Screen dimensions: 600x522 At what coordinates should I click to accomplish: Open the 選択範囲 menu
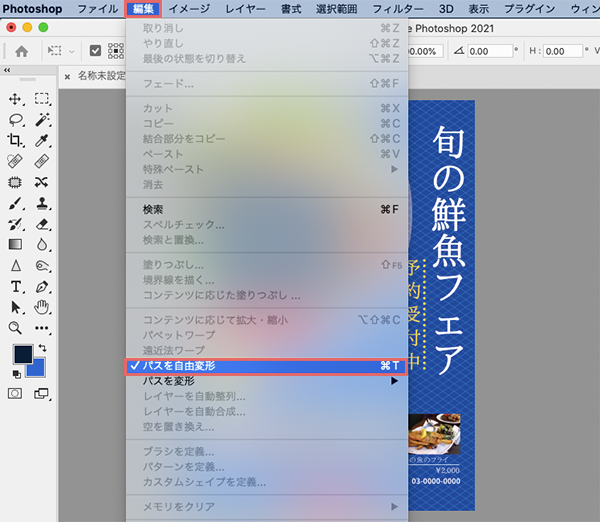(337, 9)
